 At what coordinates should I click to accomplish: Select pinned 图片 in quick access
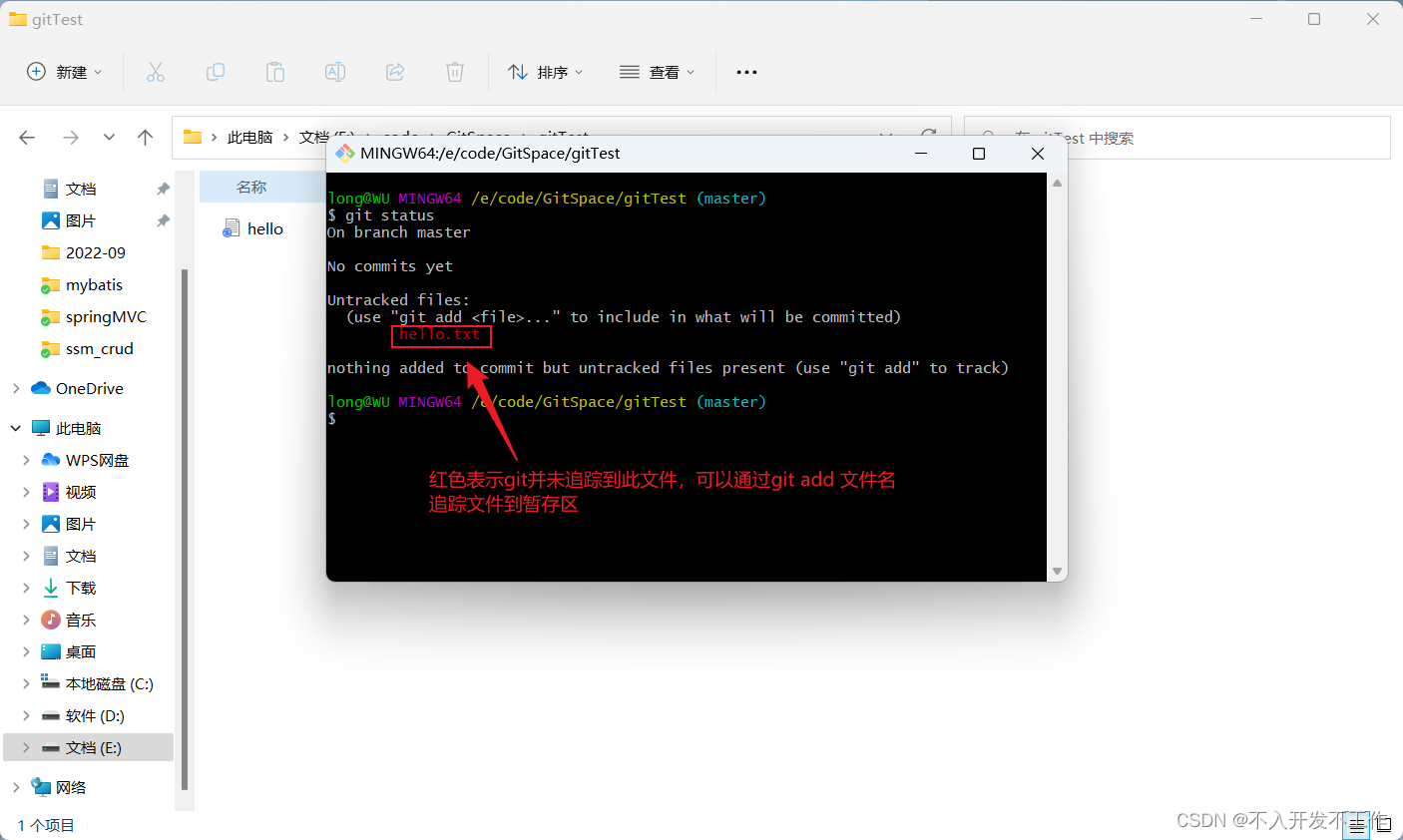coord(81,220)
